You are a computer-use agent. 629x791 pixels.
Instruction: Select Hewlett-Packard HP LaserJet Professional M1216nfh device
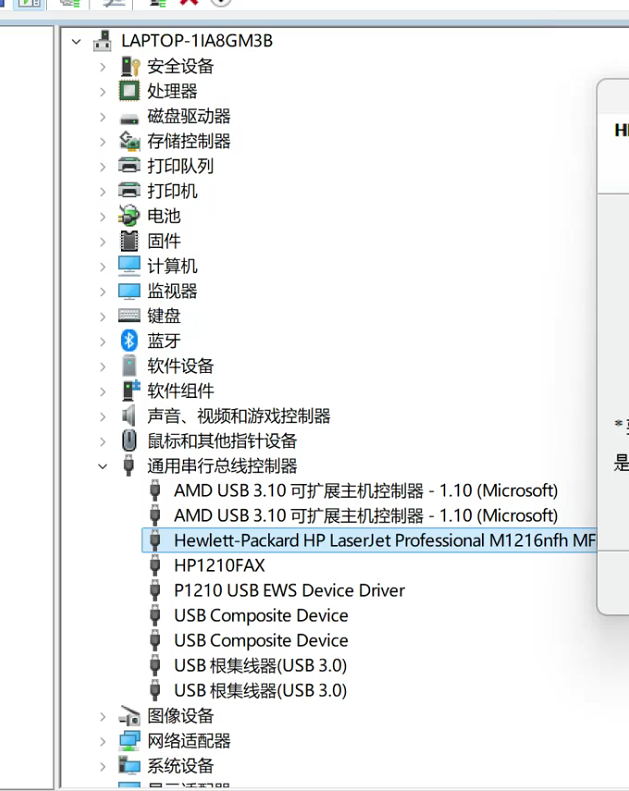[x=369, y=540]
